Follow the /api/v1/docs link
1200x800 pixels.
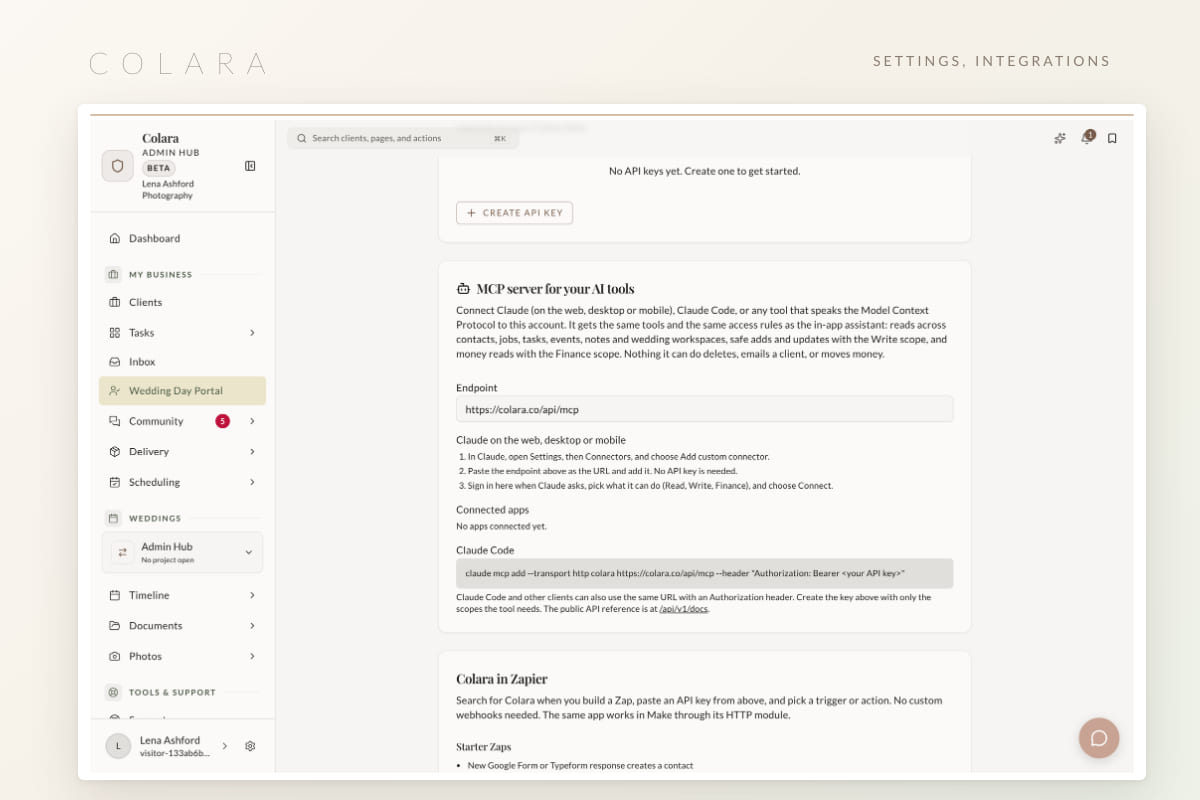click(x=684, y=608)
